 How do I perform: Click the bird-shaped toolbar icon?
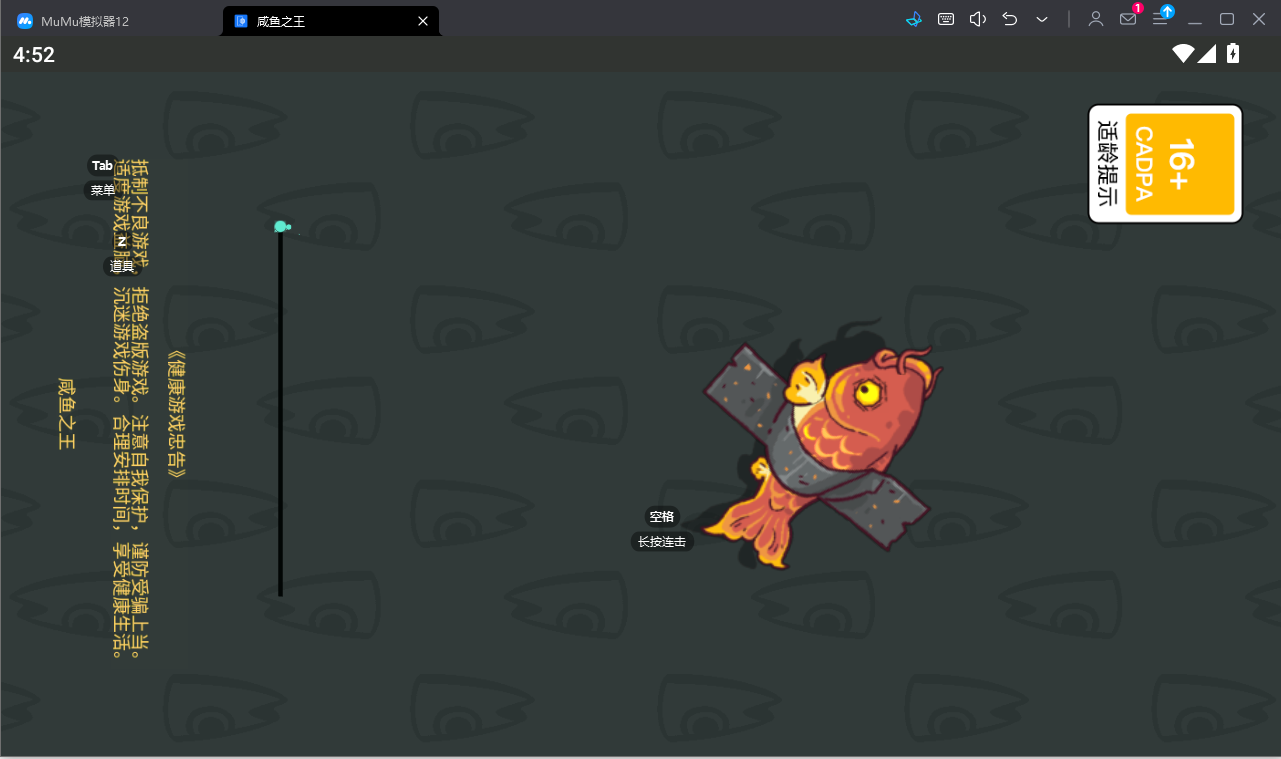pyautogui.click(x=913, y=19)
